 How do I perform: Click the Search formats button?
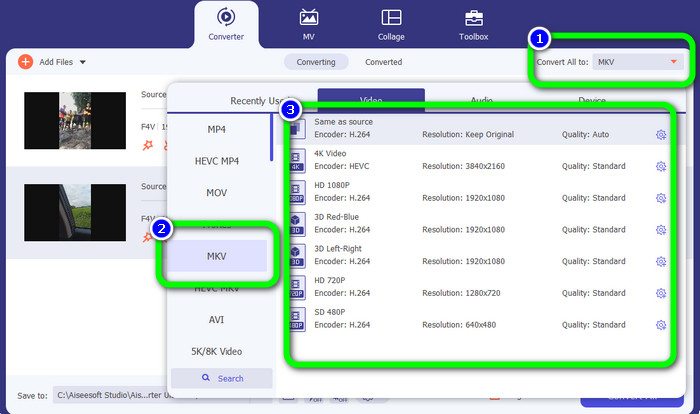(221, 378)
